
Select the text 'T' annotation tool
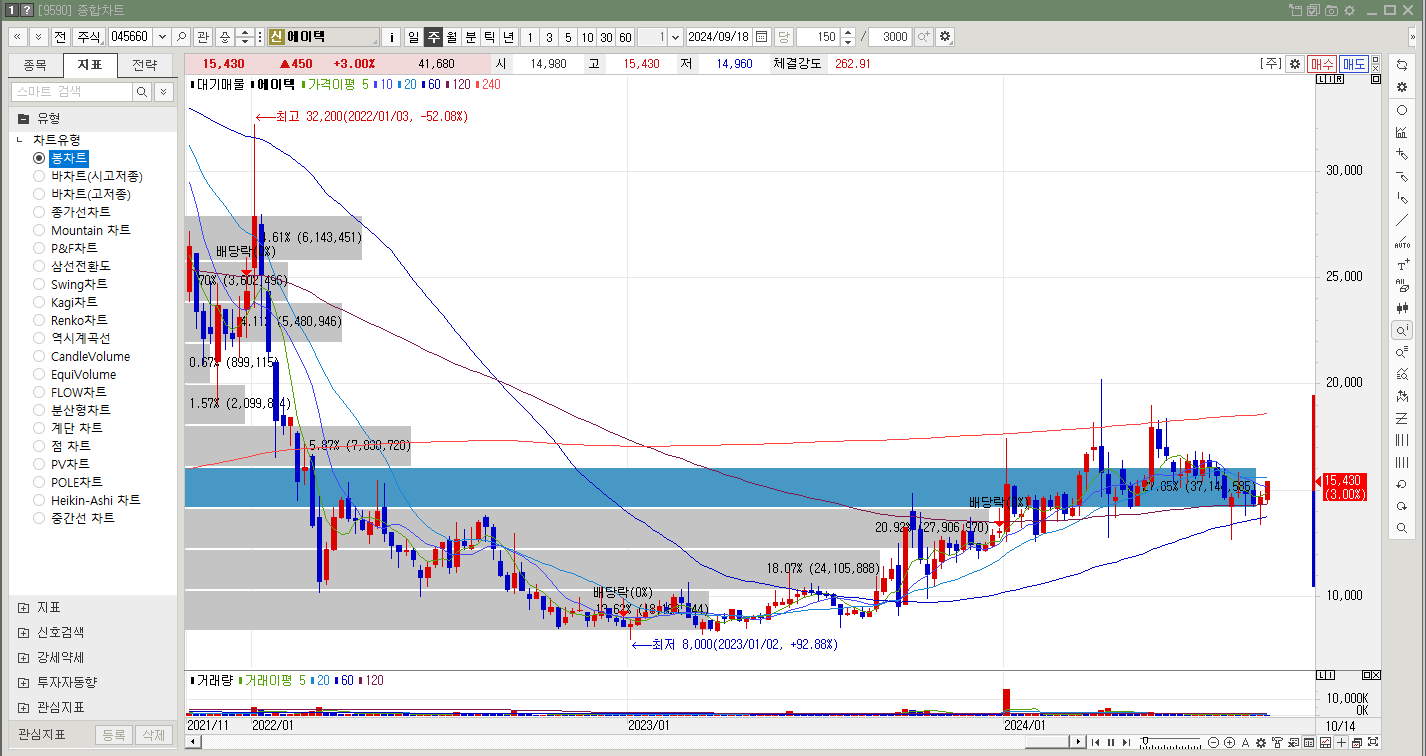pyautogui.click(x=1402, y=265)
